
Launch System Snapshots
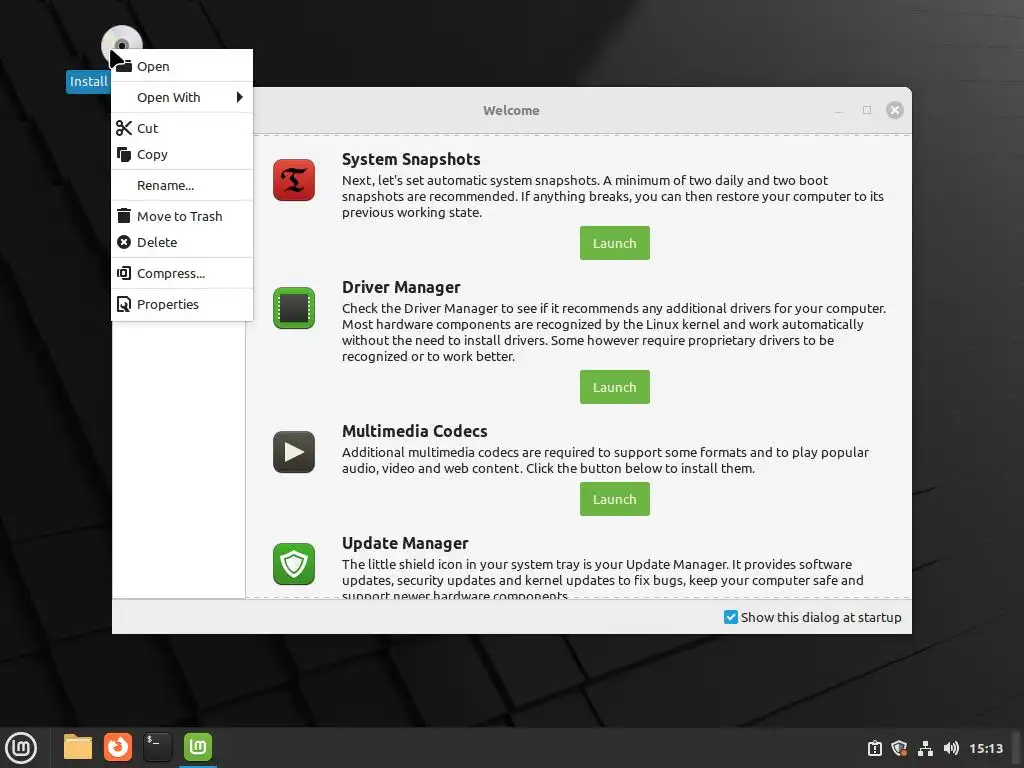(615, 243)
